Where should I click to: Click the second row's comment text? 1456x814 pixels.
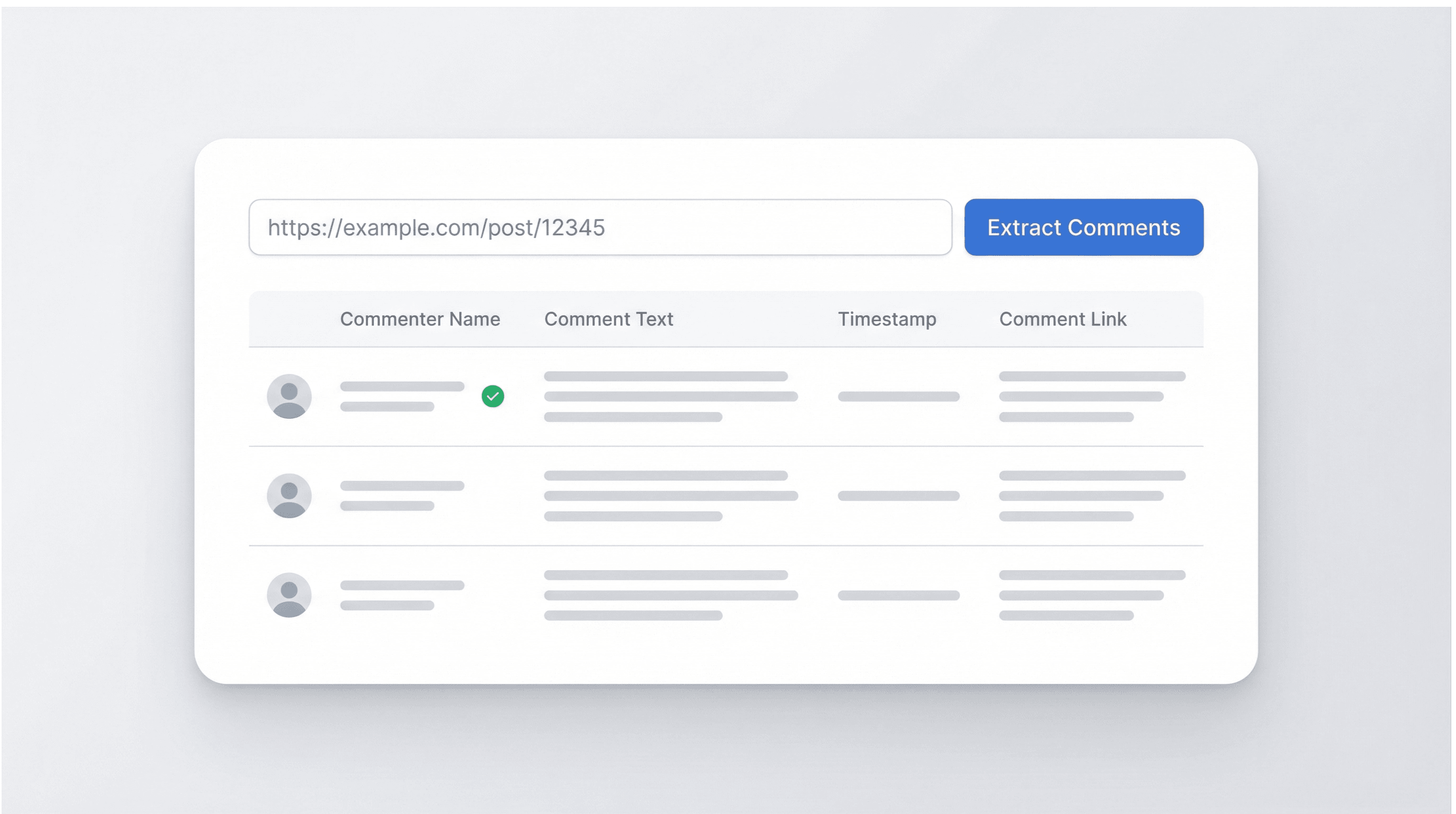pyautogui.click(x=670, y=495)
